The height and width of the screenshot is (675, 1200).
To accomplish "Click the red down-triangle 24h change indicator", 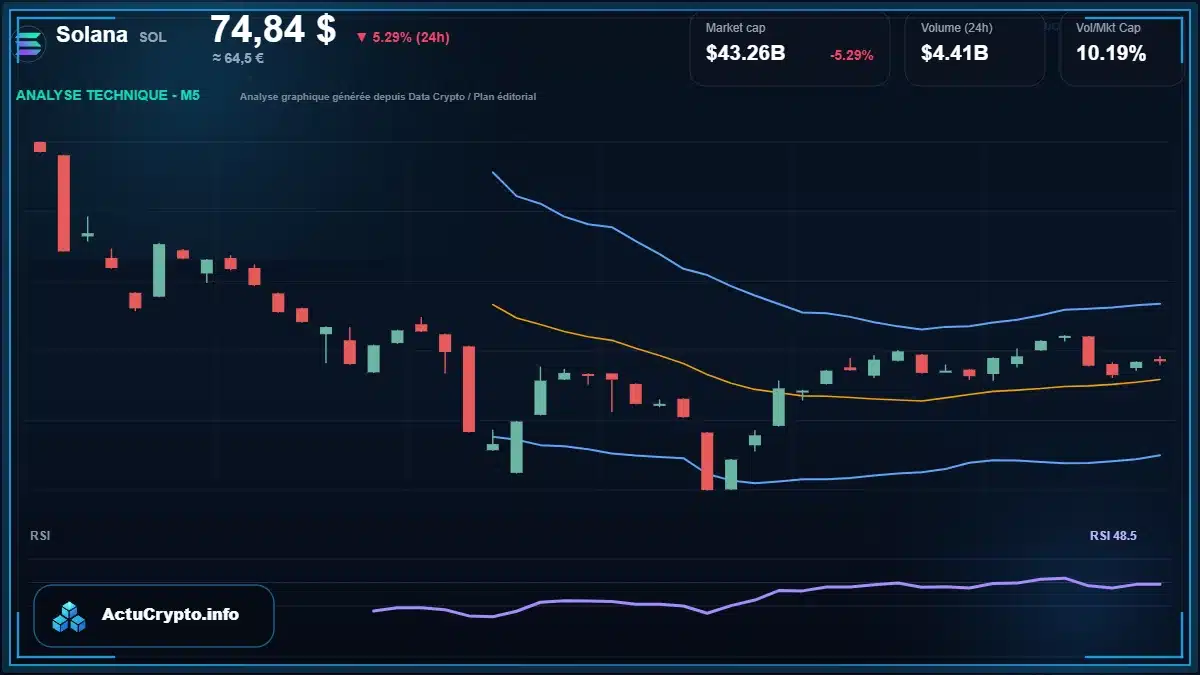I will 362,38.
